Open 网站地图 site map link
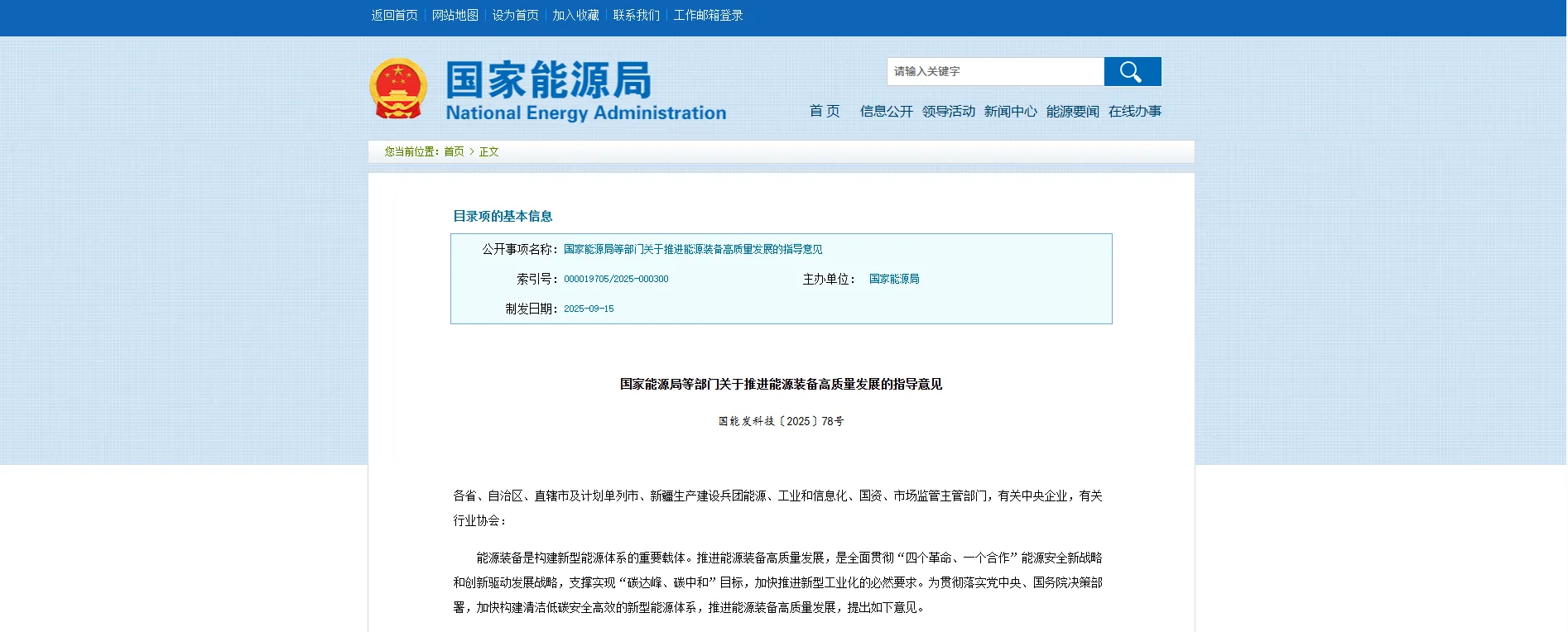Image resolution: width=1568 pixels, height=632 pixels. pyautogui.click(x=455, y=16)
